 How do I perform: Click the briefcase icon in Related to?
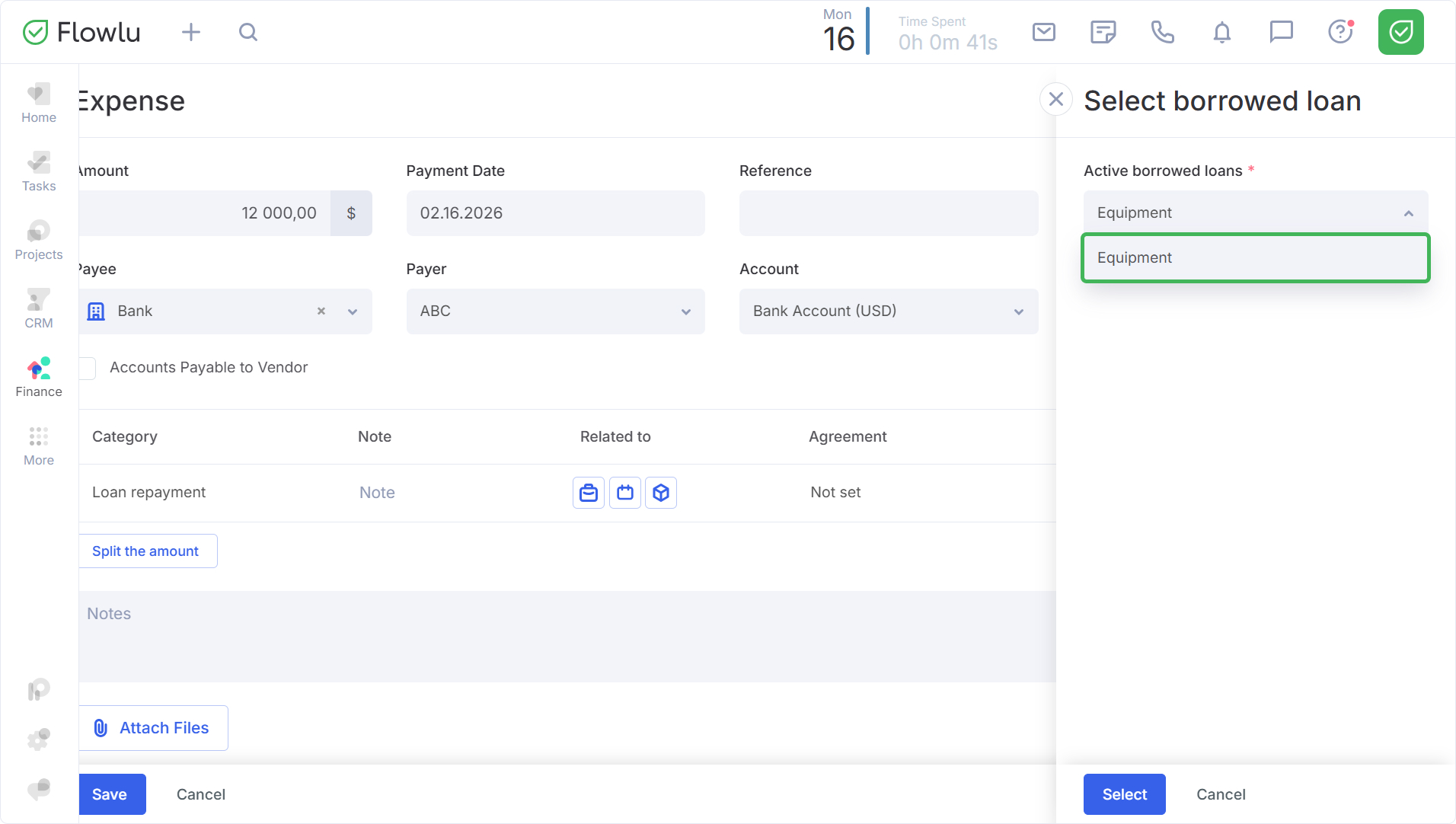click(x=589, y=493)
